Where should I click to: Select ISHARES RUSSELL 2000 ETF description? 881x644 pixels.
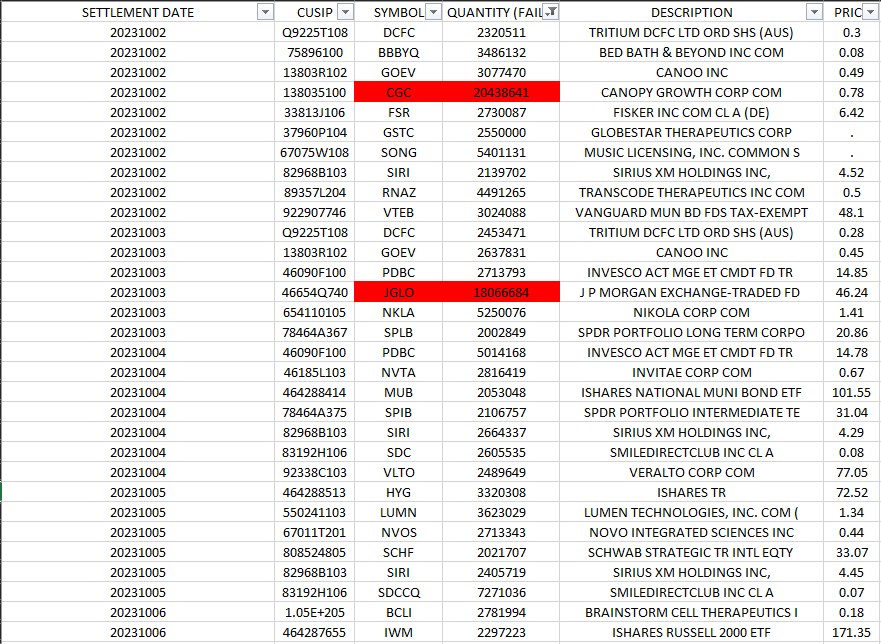[692, 632]
